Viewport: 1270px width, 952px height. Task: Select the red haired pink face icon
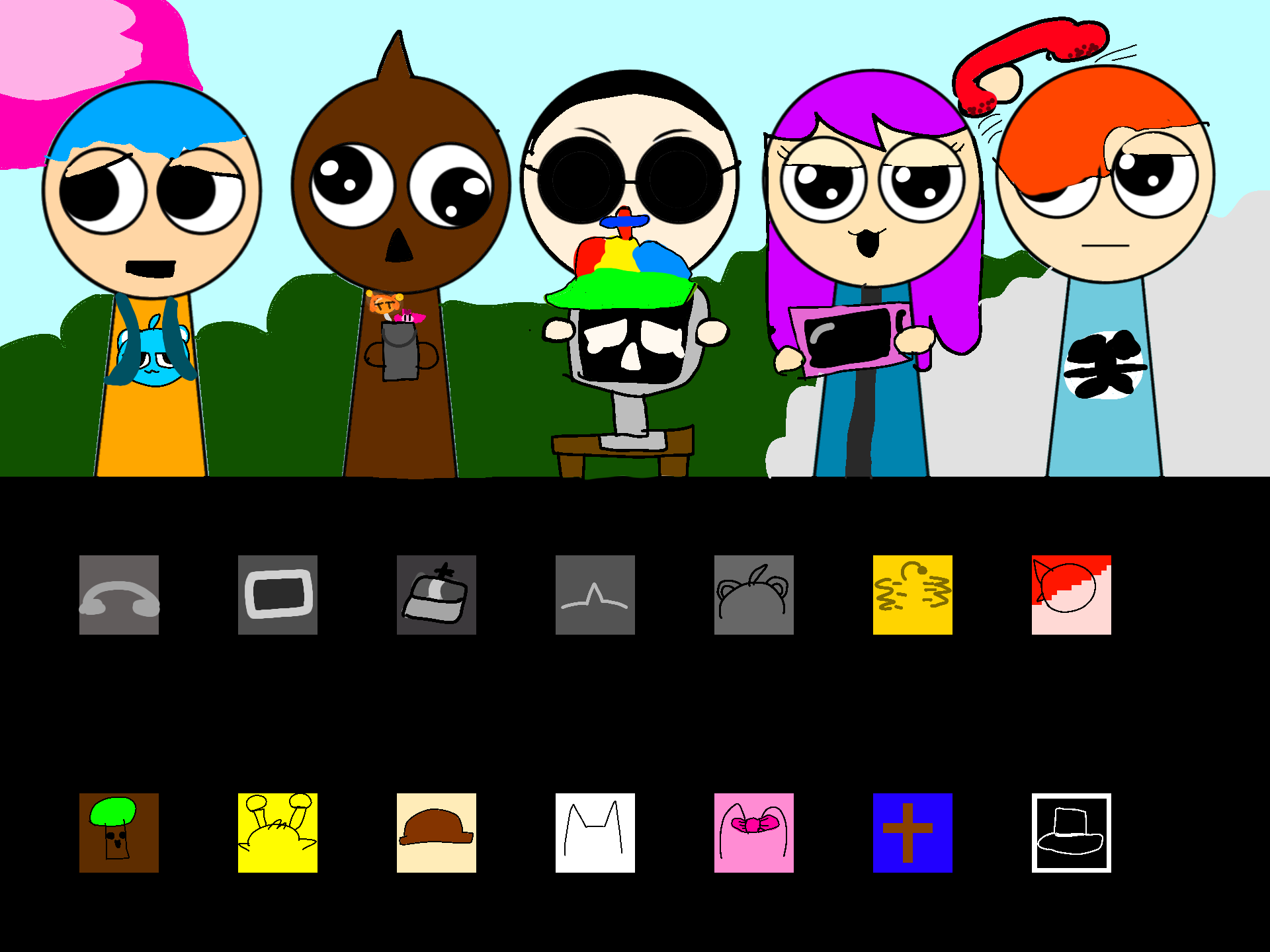coord(1072,595)
